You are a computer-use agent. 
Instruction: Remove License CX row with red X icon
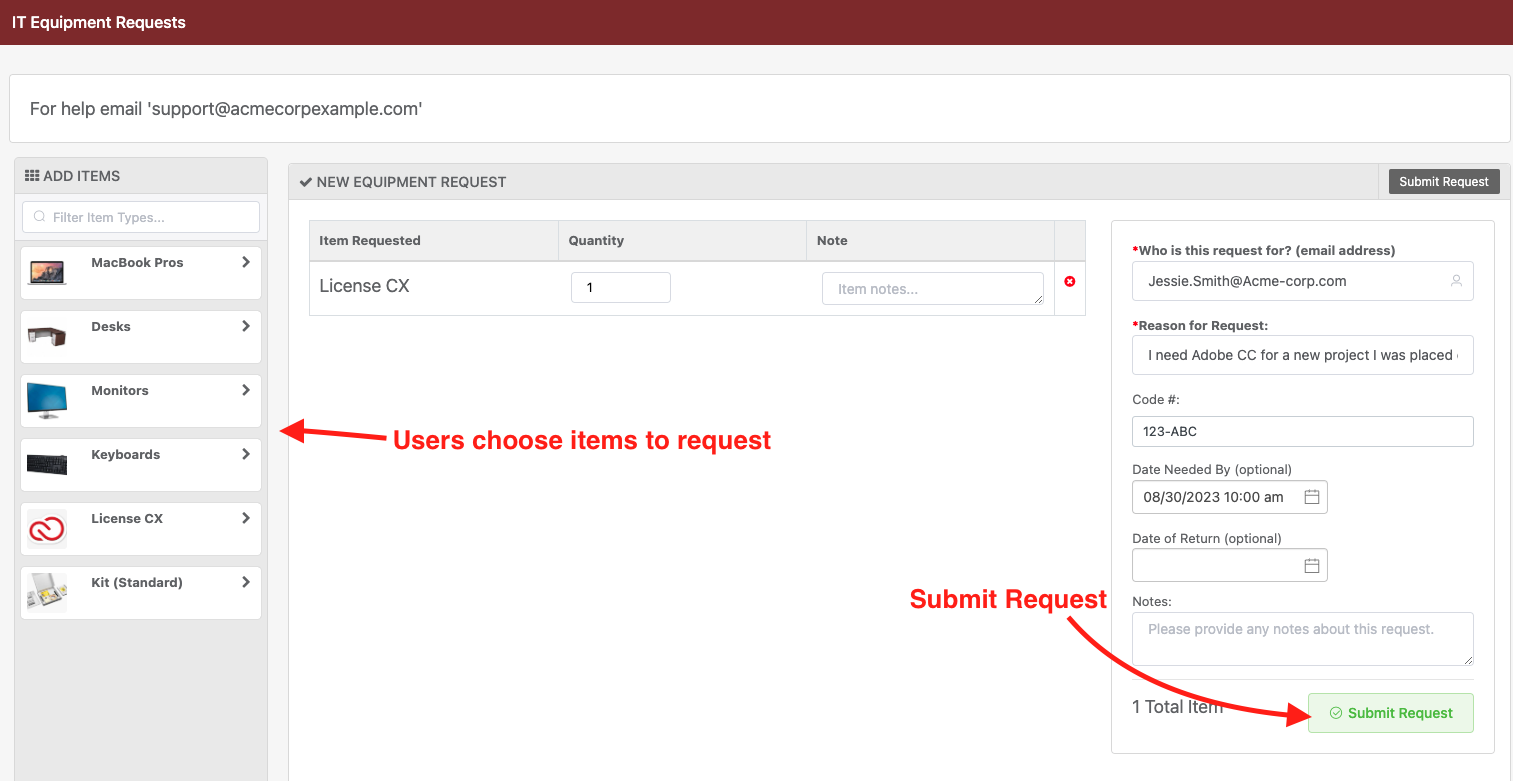[x=1070, y=282]
